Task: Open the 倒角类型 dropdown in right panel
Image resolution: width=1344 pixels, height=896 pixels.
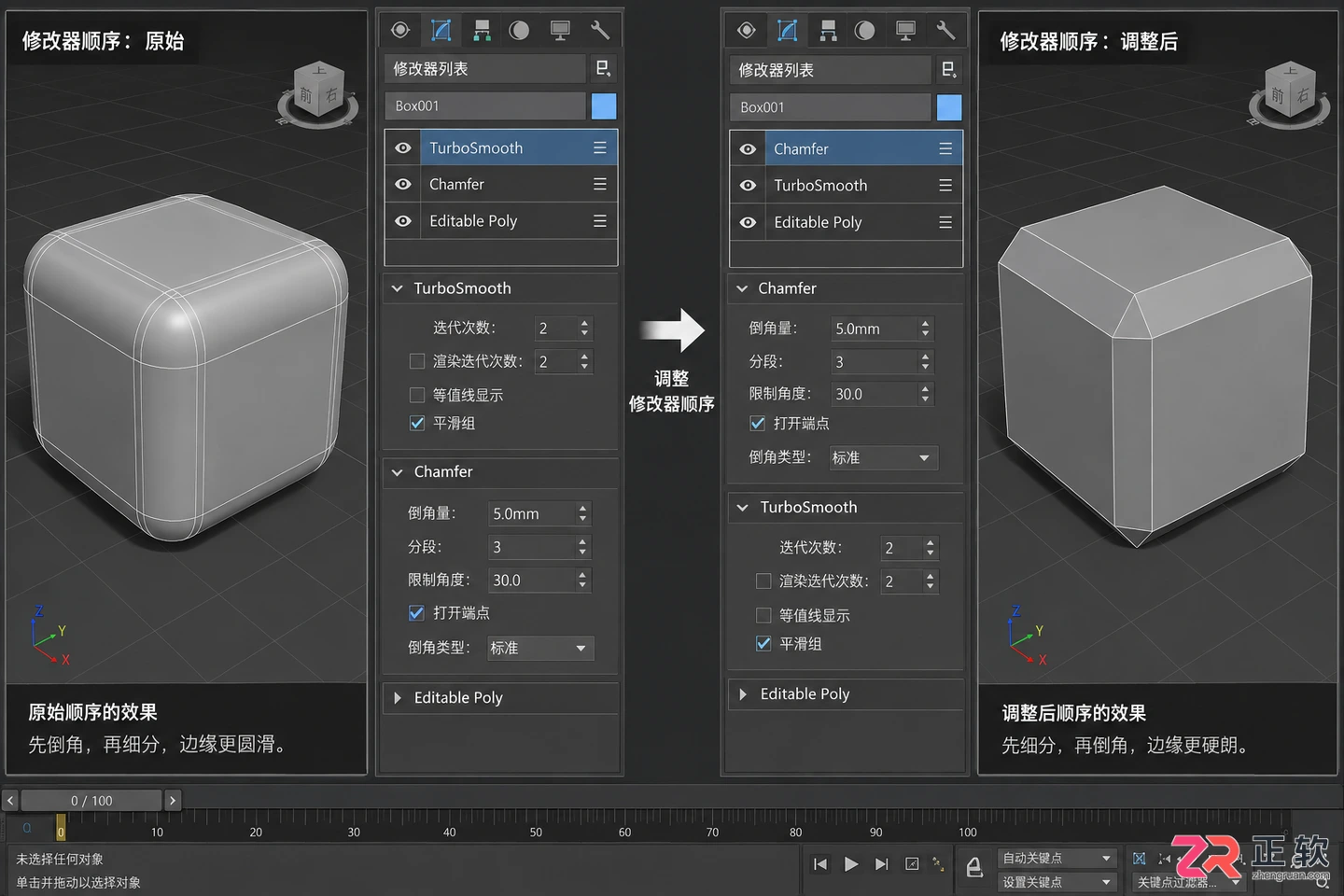Action: (883, 457)
